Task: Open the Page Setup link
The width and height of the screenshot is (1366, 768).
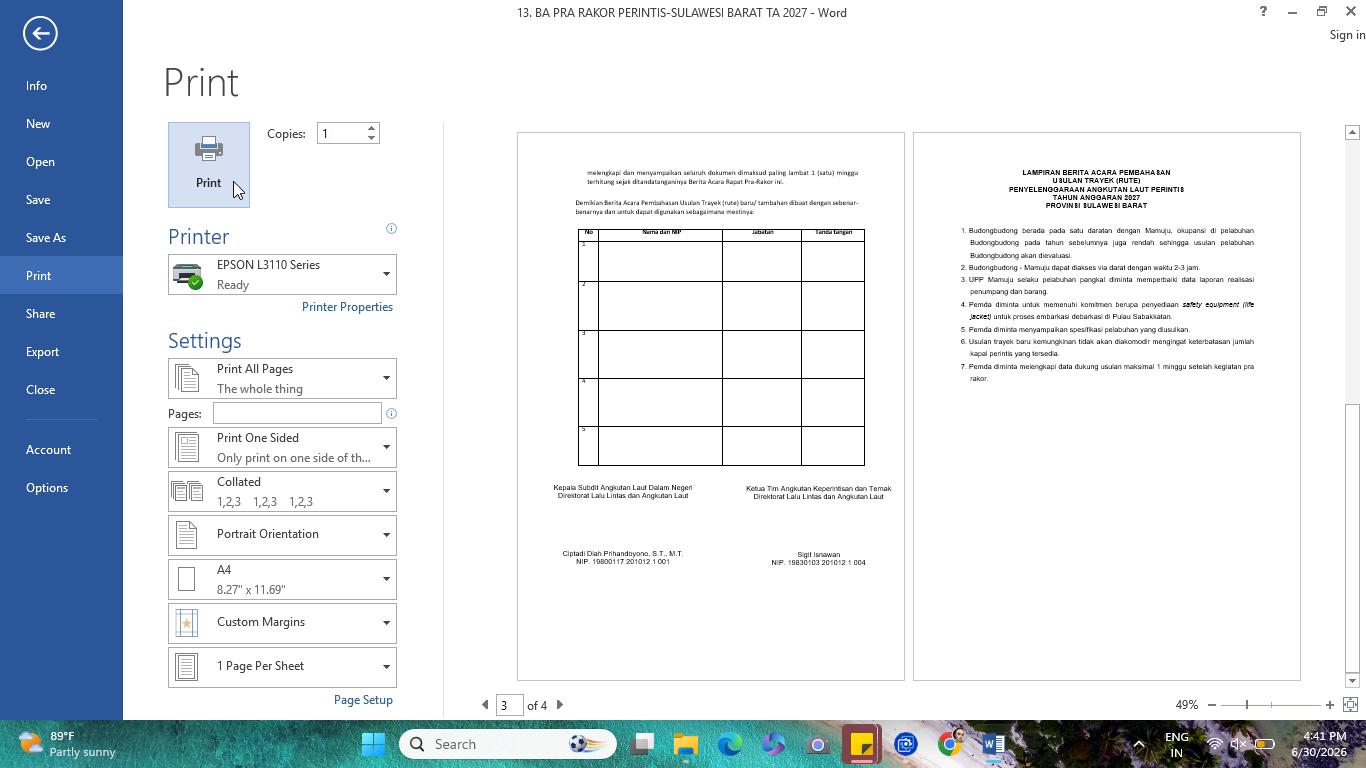Action: (363, 700)
